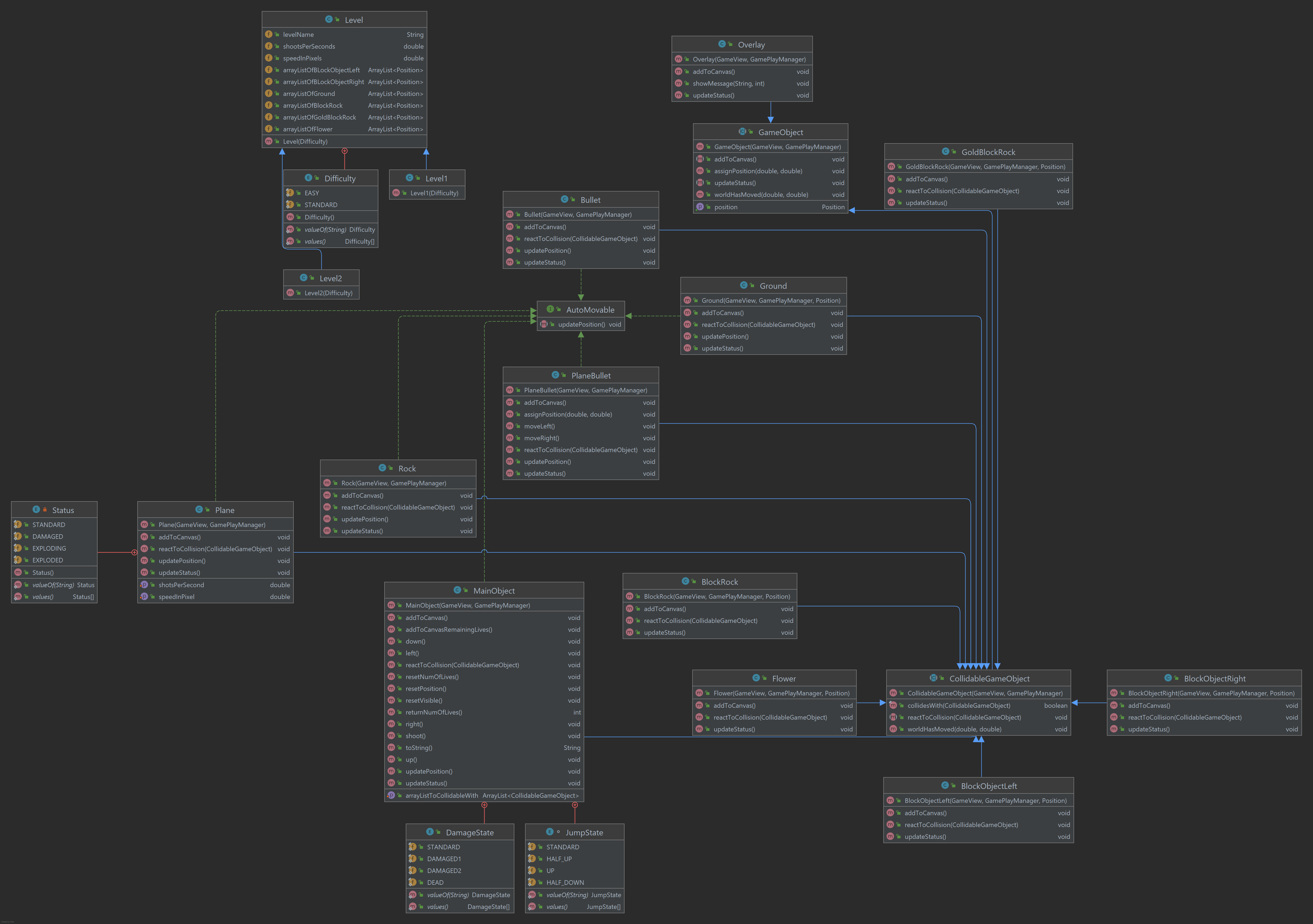Click the enum icon on the Status header
1313x924 pixels.
(36, 509)
